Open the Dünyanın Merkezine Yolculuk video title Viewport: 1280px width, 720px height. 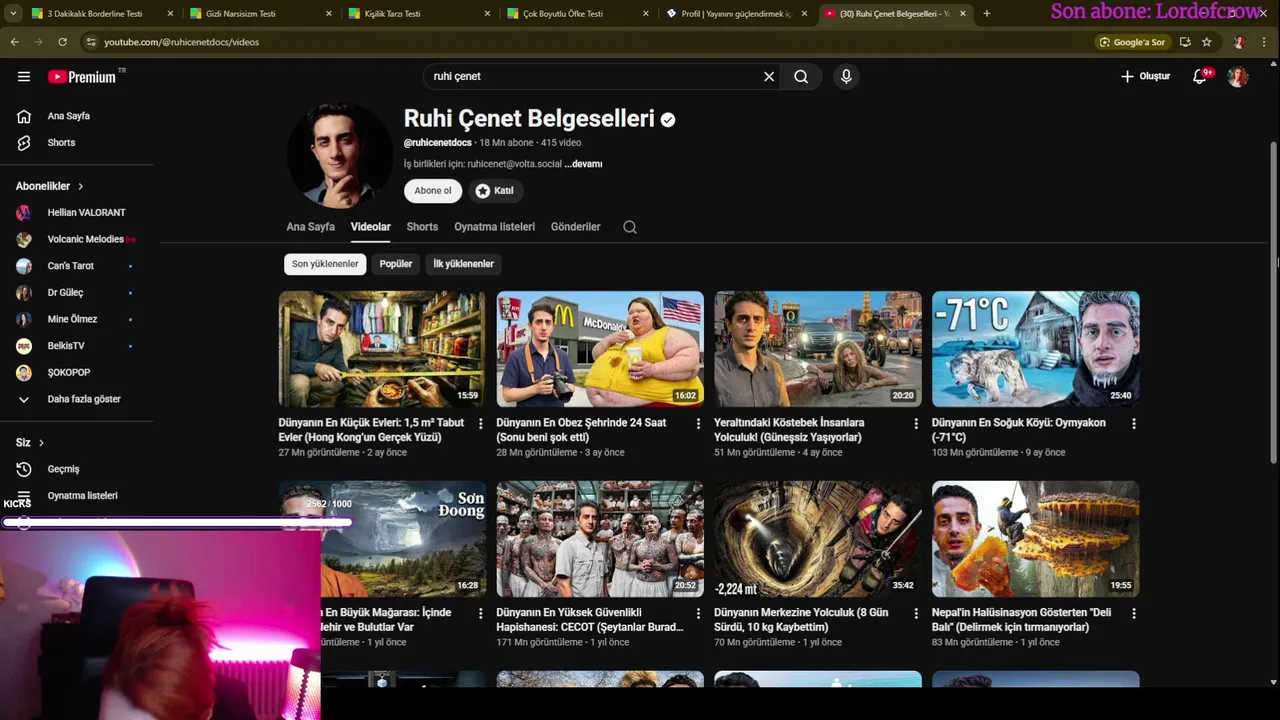click(x=801, y=620)
